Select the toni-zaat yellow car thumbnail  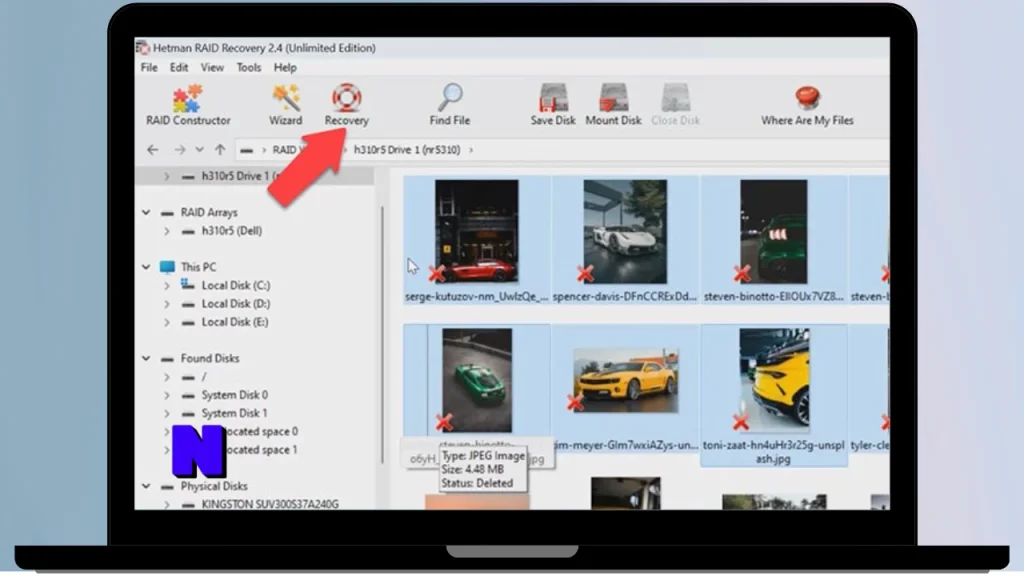pos(774,380)
